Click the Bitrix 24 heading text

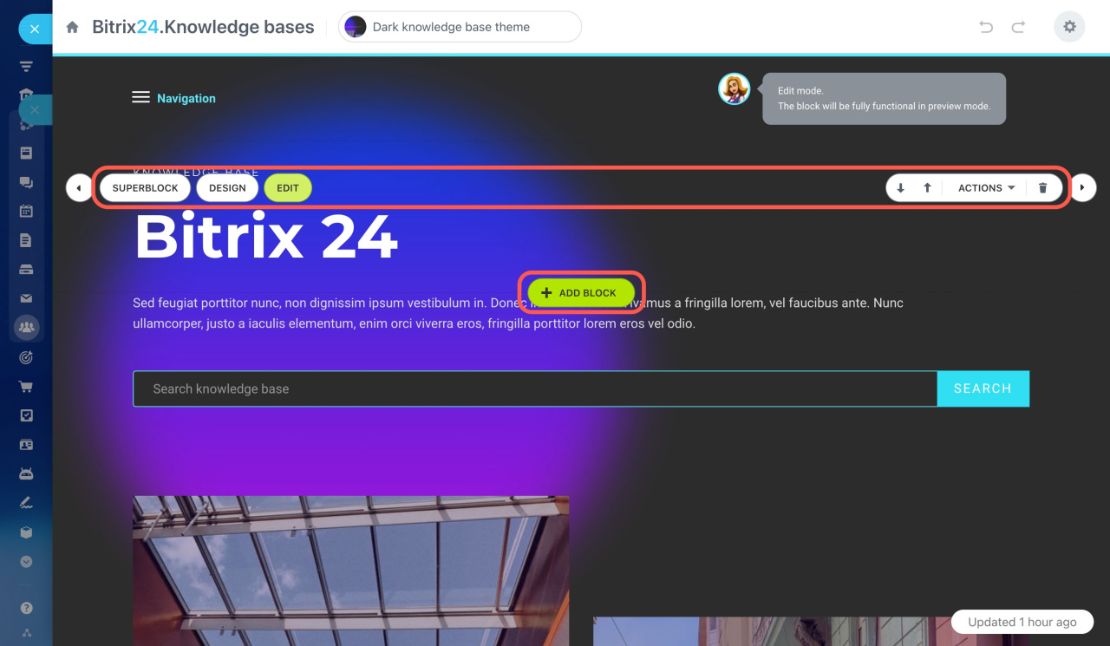(266, 236)
